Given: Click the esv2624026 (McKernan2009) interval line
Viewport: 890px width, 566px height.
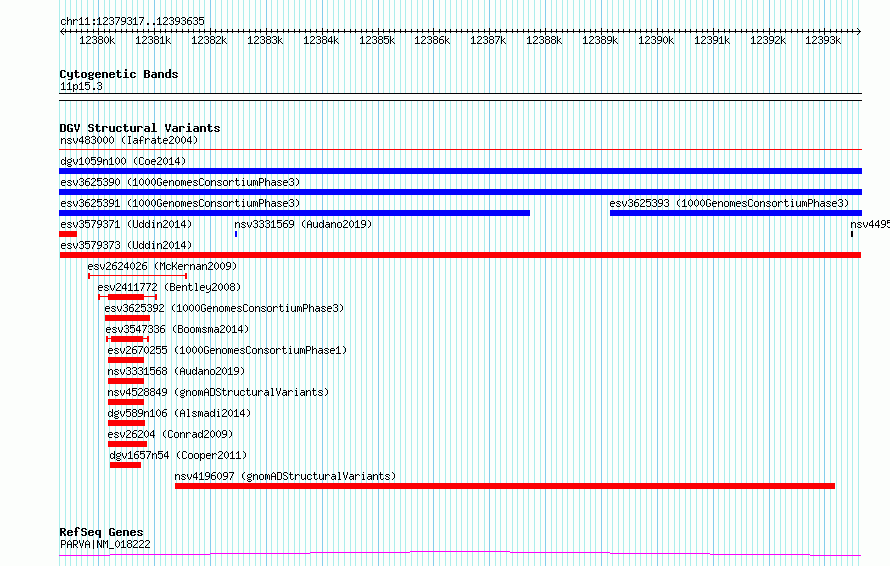Looking at the screenshot, I should [137, 276].
